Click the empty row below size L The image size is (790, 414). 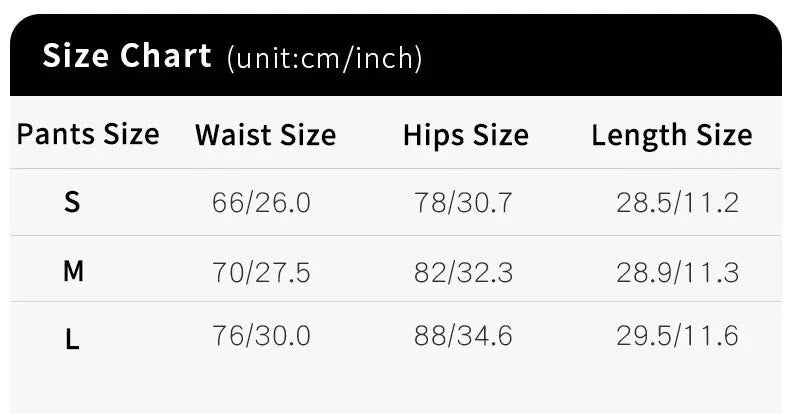coord(395,390)
